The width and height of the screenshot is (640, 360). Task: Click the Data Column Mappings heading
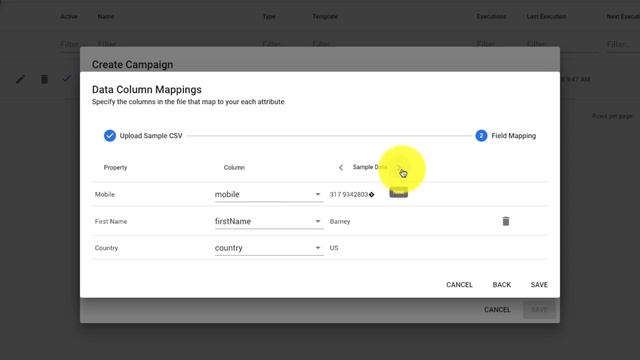tap(147, 89)
